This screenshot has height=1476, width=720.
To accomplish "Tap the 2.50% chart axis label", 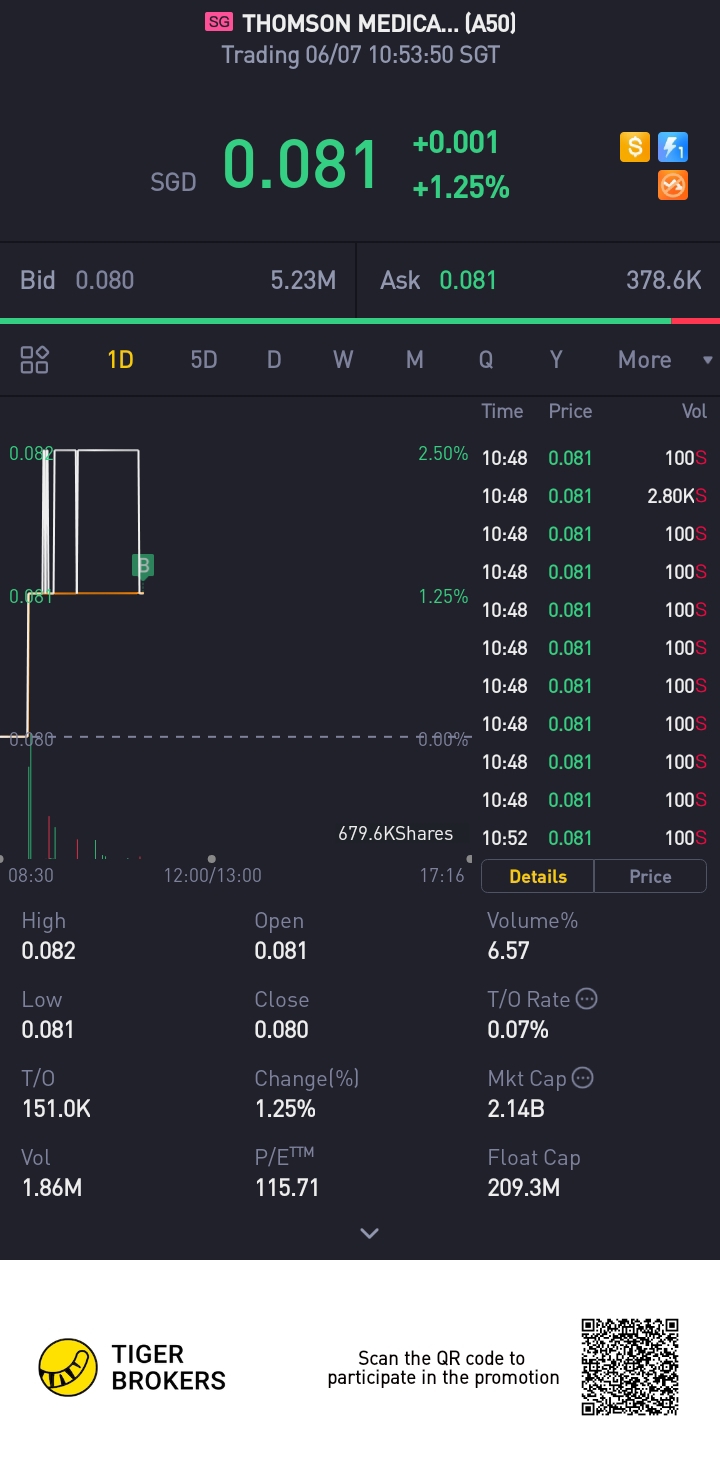I will tap(443, 454).
